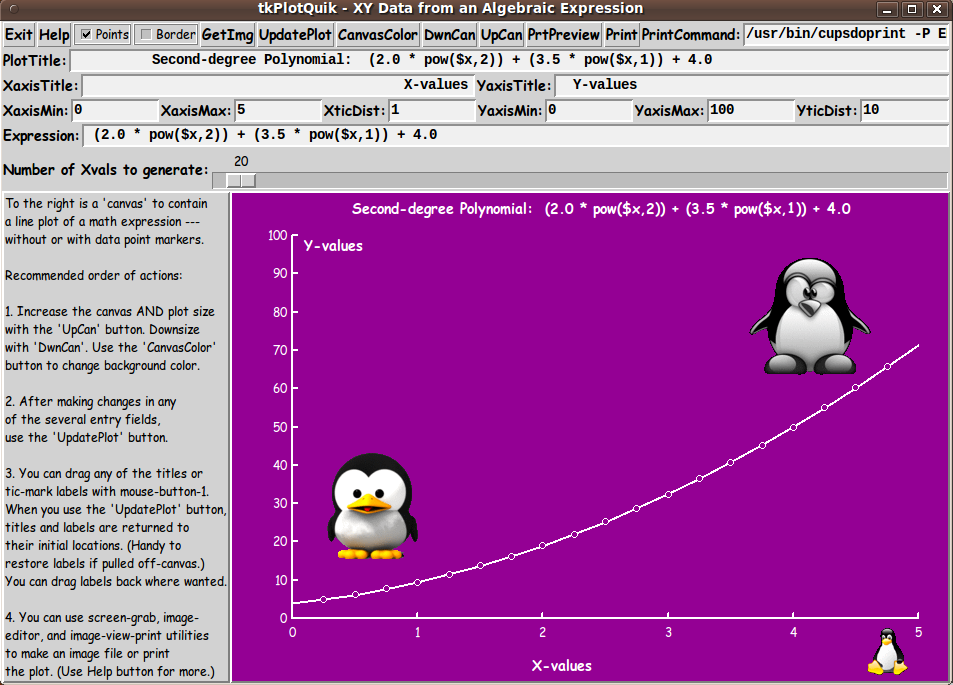Screen dimensions: 953x685
Task: Click the window menu icon in title bar
Action: click(15, 9)
